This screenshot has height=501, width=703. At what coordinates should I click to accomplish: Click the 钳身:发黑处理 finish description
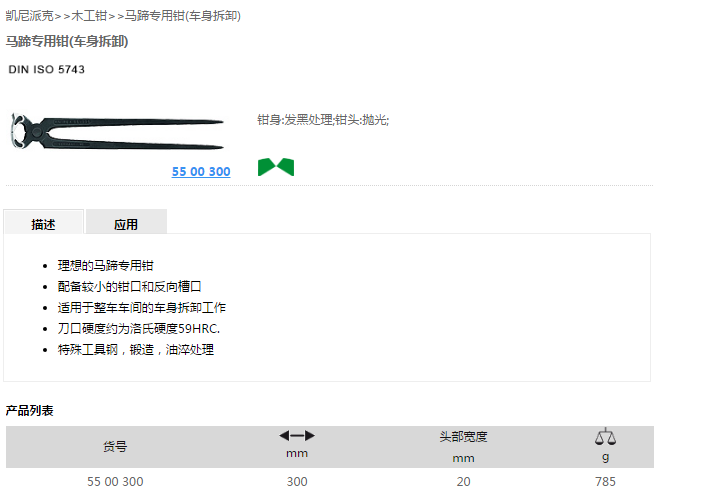tap(323, 120)
